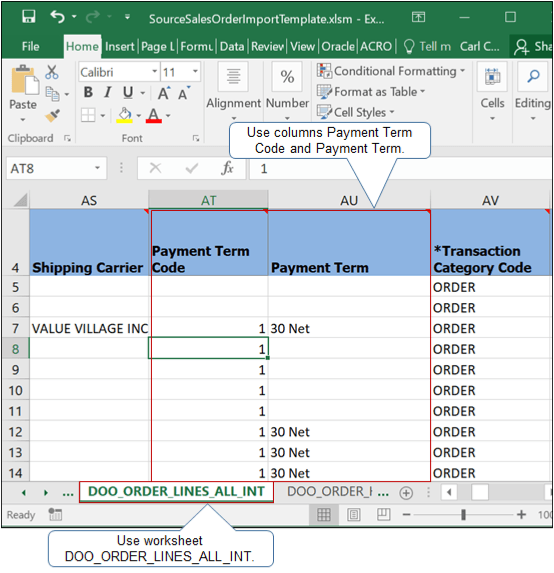Viewport: 554px width, 573px height.
Task: Click the Cut scissors icon
Action: tap(52, 72)
